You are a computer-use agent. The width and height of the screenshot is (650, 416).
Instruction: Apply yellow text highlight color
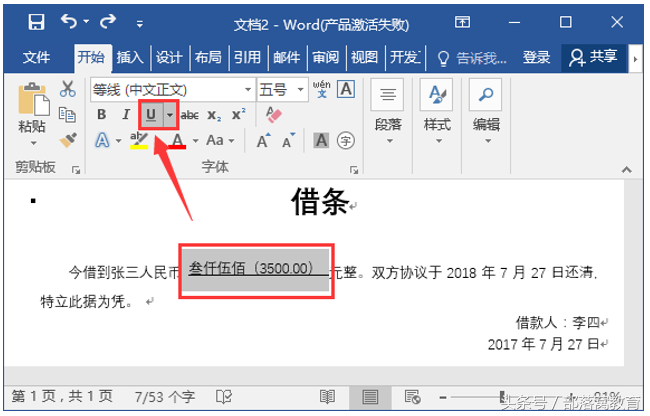click(x=139, y=140)
